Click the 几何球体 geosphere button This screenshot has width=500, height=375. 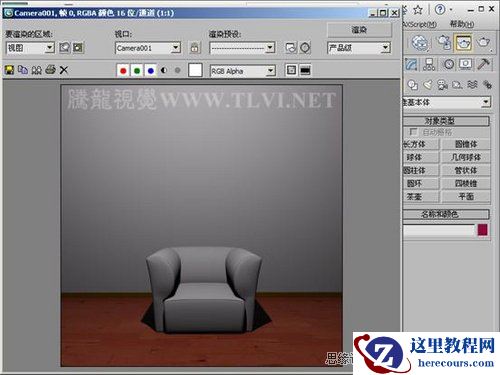pyautogui.click(x=466, y=157)
